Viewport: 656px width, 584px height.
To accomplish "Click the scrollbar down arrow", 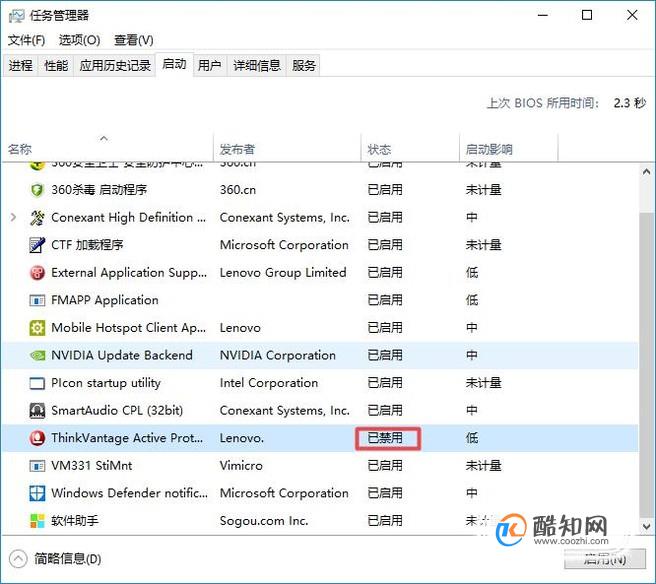I will click(x=646, y=526).
